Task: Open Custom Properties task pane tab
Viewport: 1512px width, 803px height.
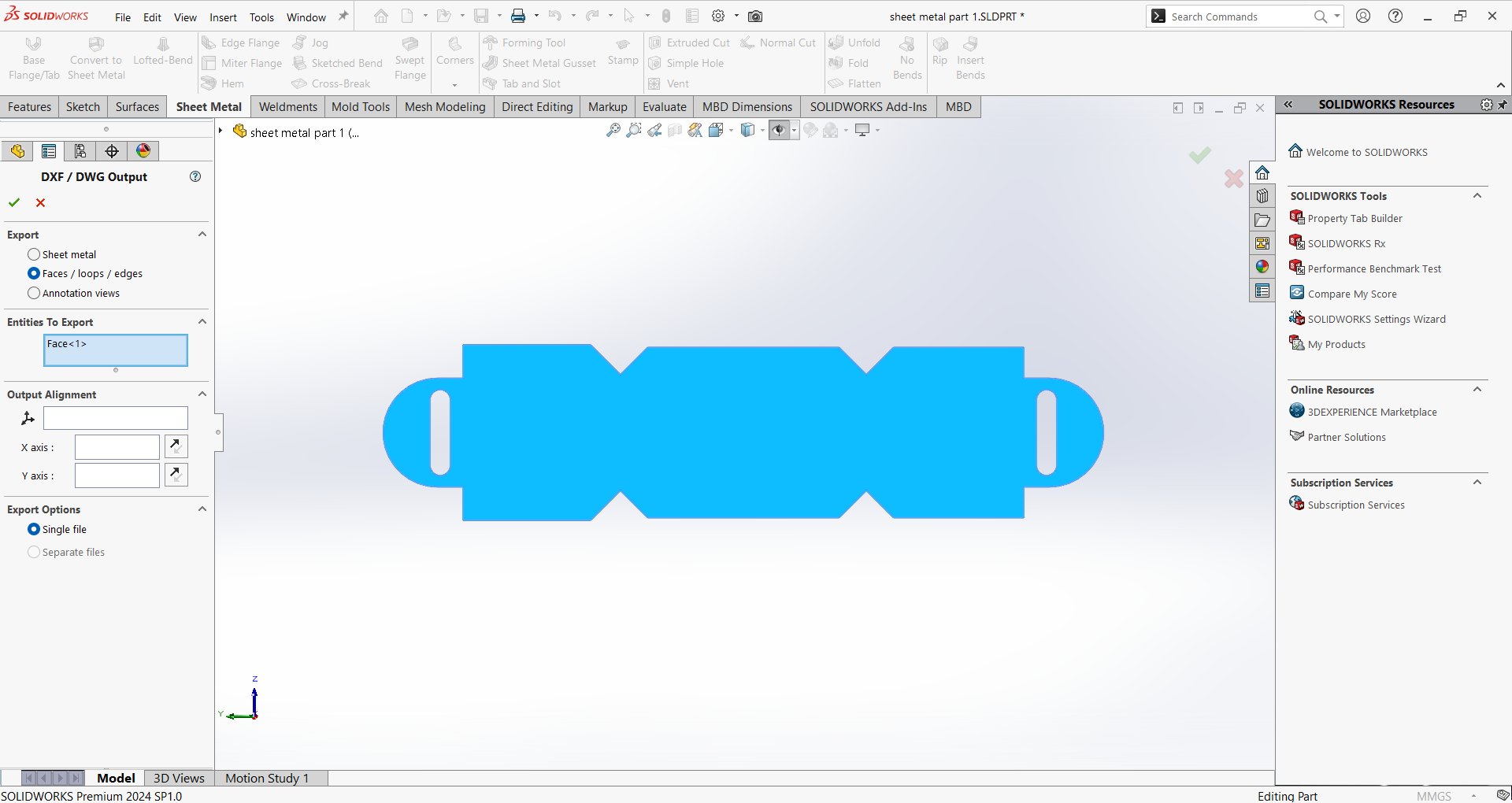Action: [x=1262, y=291]
